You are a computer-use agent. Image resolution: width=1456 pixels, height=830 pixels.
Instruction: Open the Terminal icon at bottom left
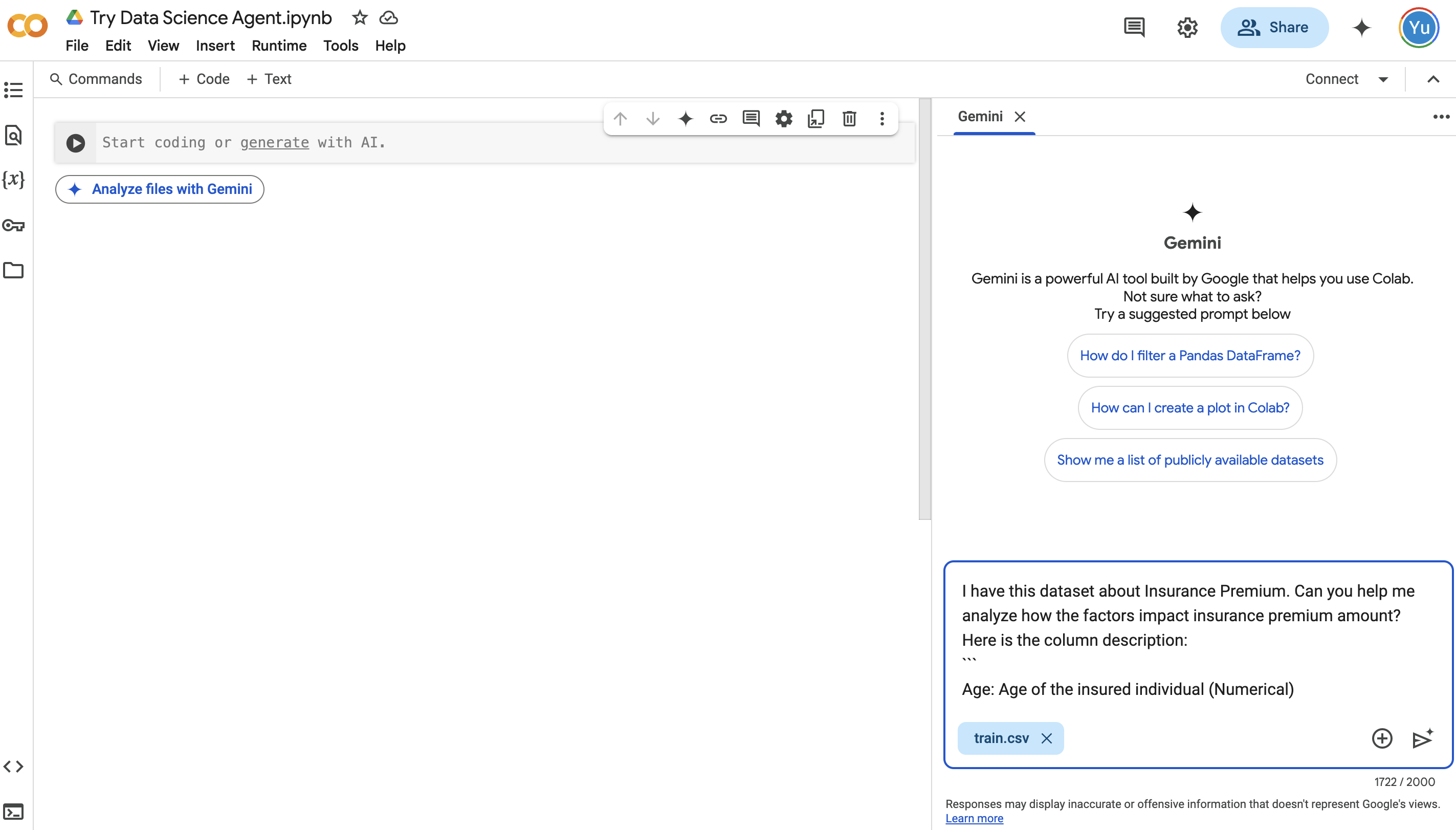(13, 811)
